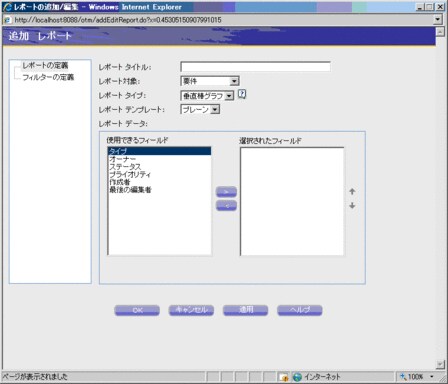Screen dimensions: 448x384
Task: Select タイプ in available fields list
Action: click(x=160, y=151)
